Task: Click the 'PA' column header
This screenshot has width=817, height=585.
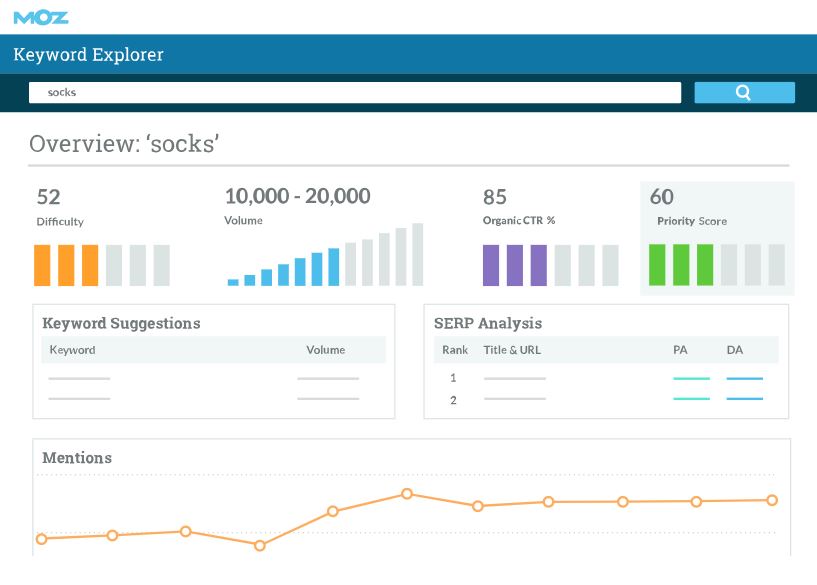Action: [x=680, y=350]
